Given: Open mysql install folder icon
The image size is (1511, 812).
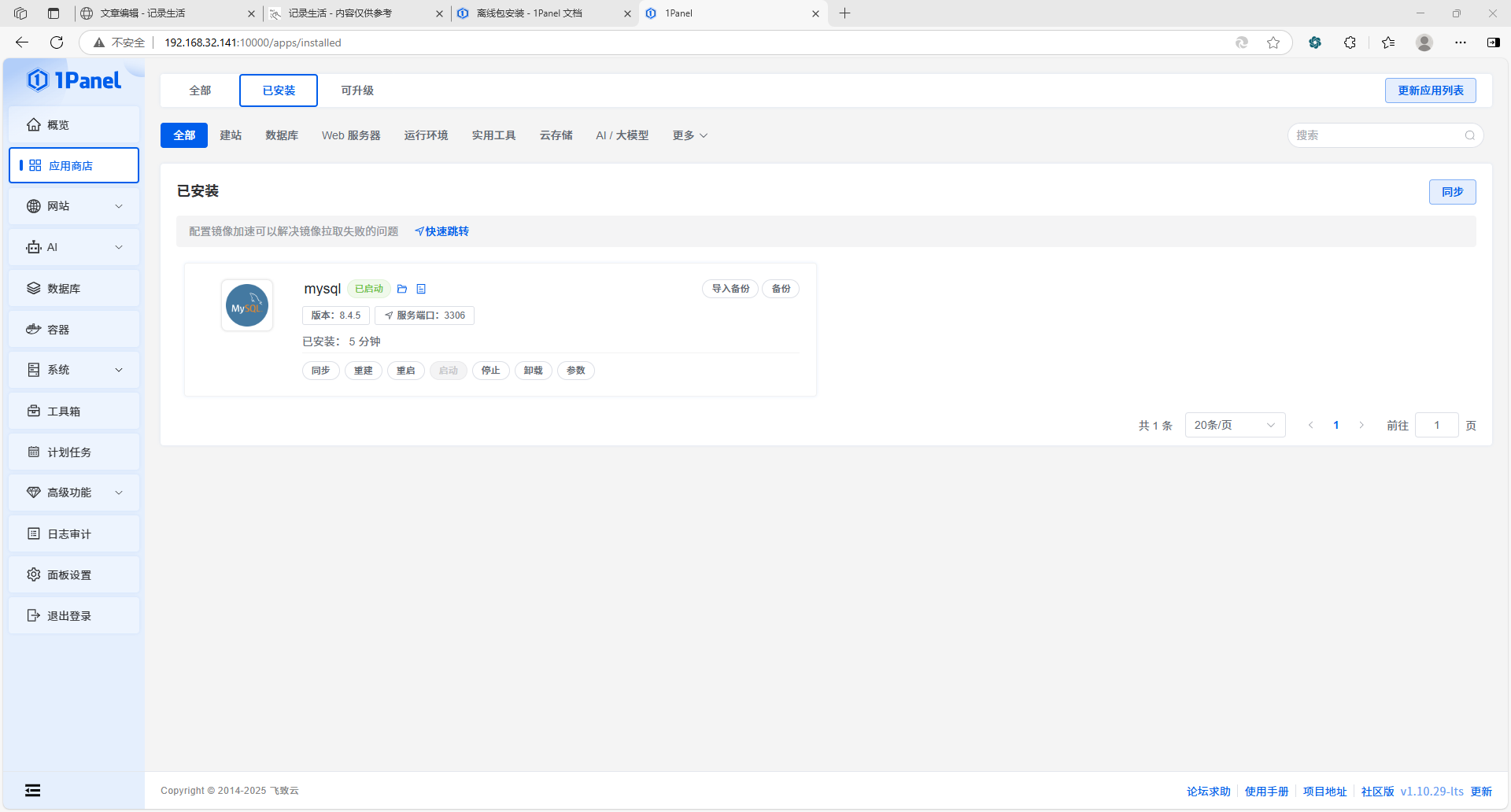Looking at the screenshot, I should (402, 289).
